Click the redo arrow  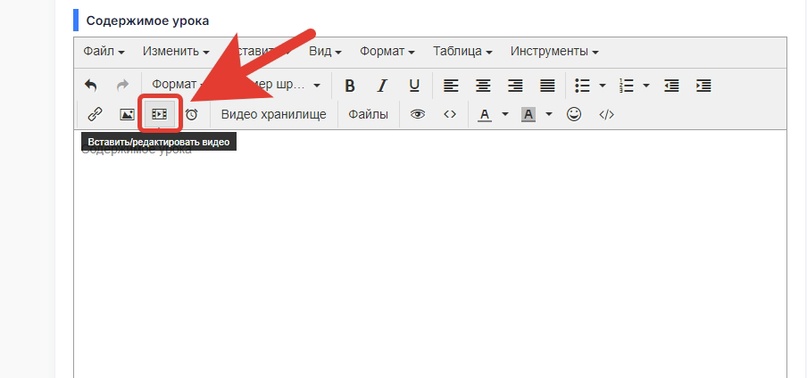(122, 85)
